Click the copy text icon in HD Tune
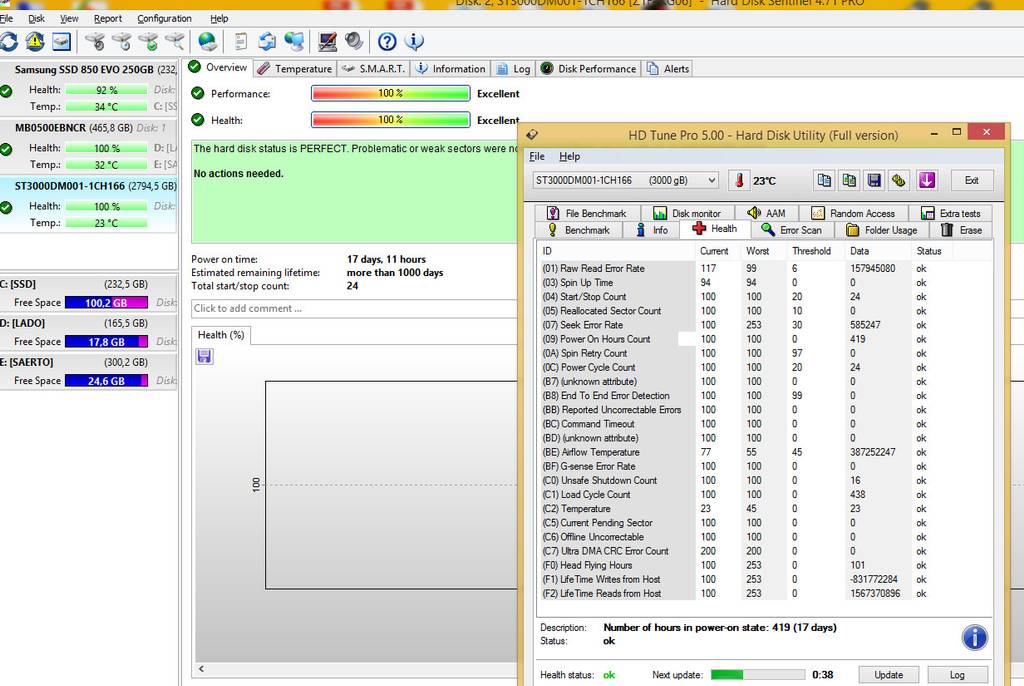Screen dimensions: 1024x686 [825, 180]
